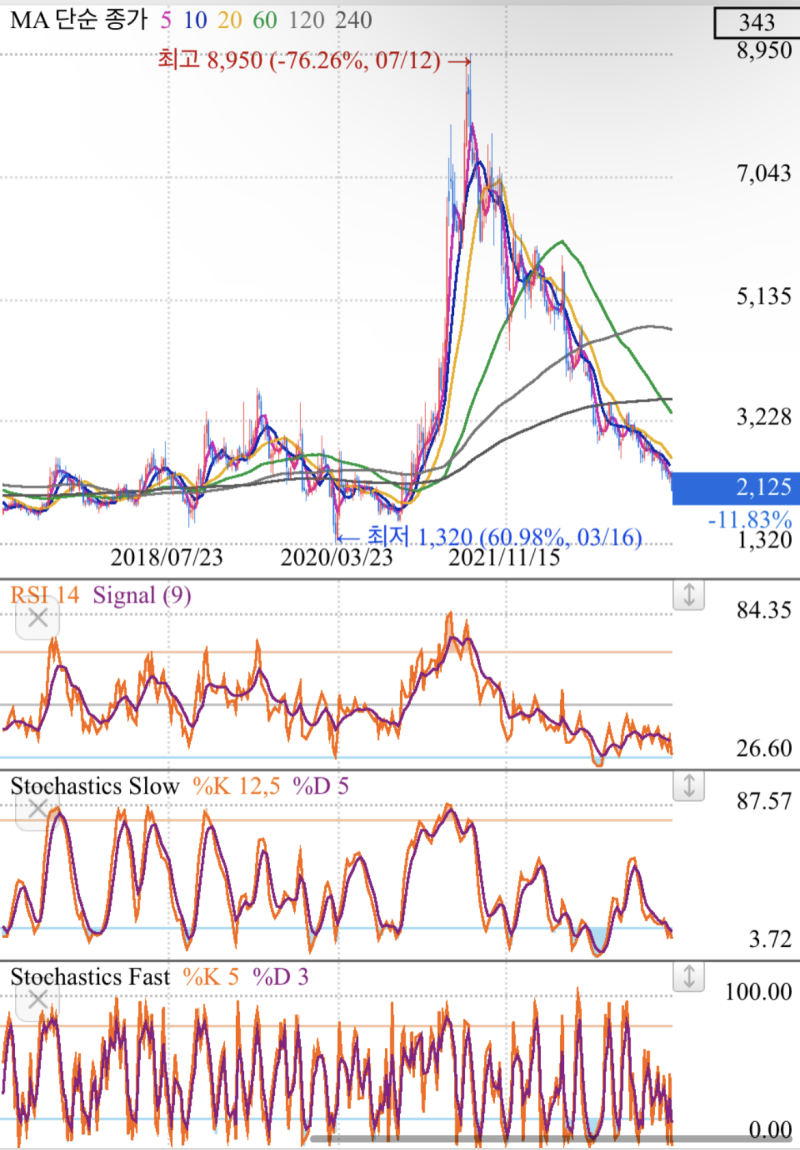Click the 3,228 price axis label
This screenshot has width=800, height=1150.
coord(764,417)
